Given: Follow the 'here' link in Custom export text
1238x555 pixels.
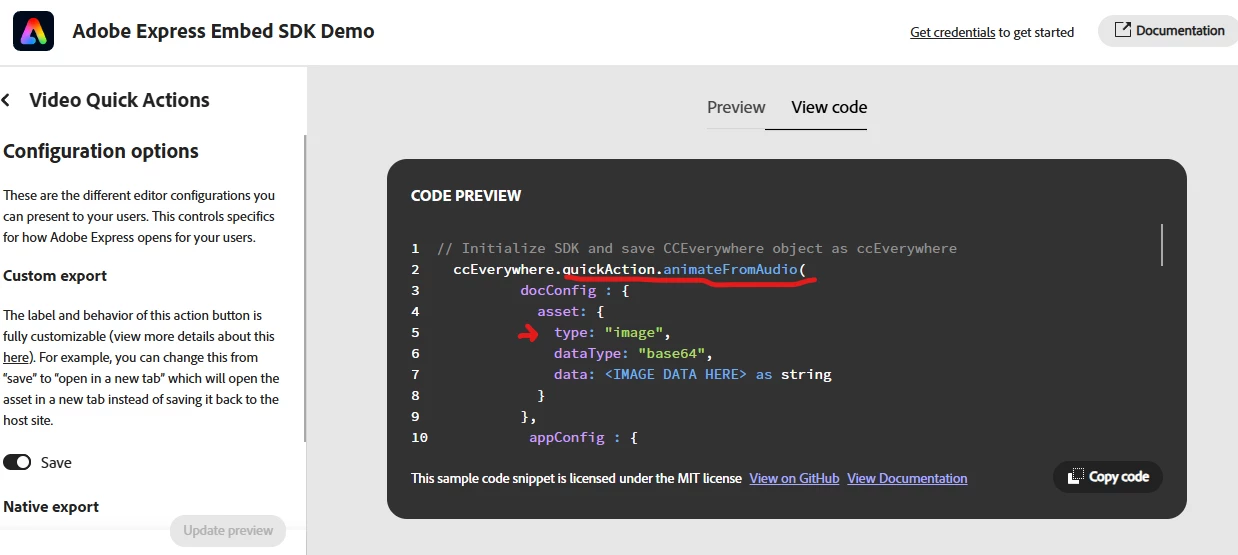Looking at the screenshot, I should (16, 357).
